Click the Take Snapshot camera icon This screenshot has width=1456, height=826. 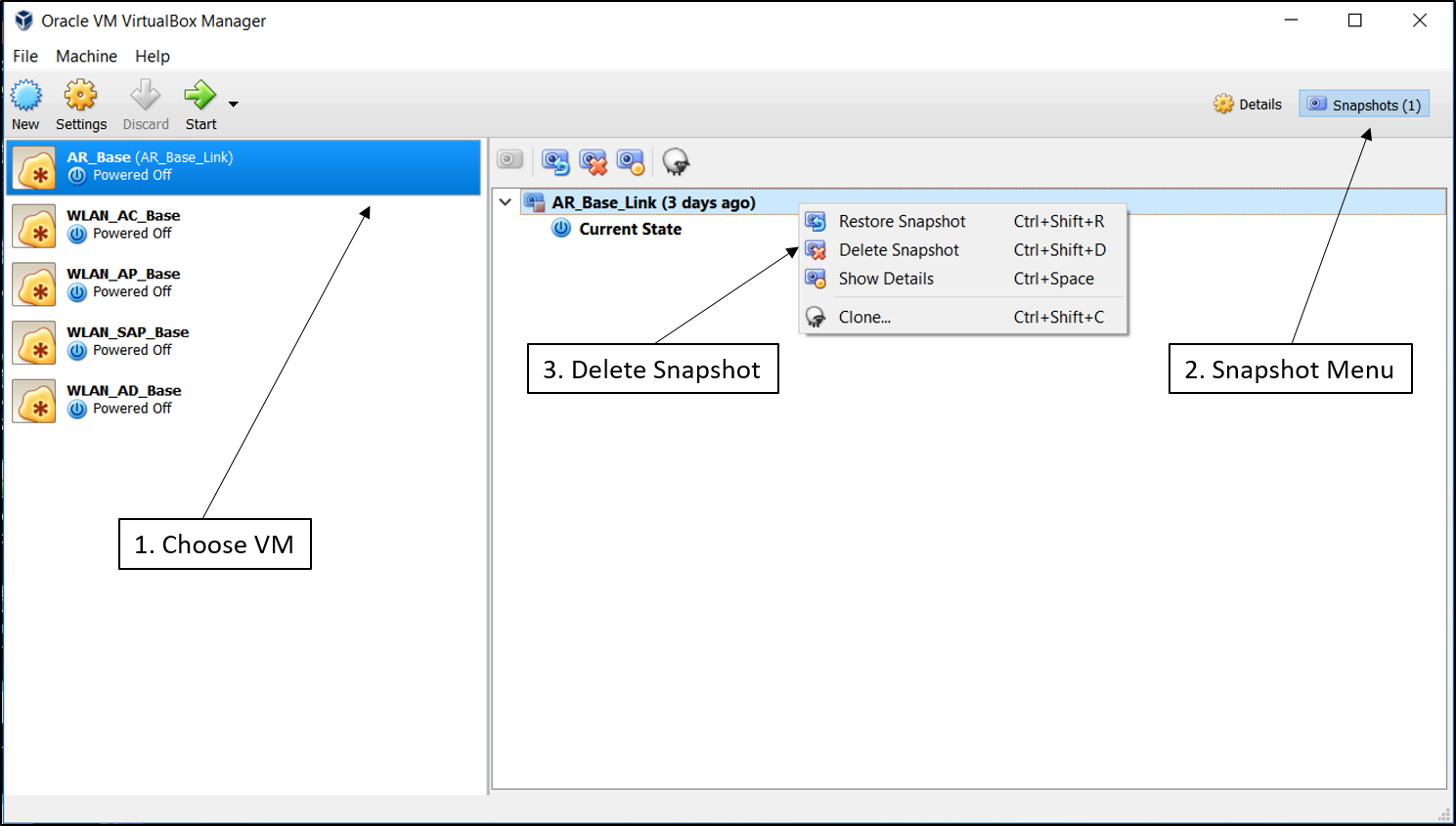510,160
